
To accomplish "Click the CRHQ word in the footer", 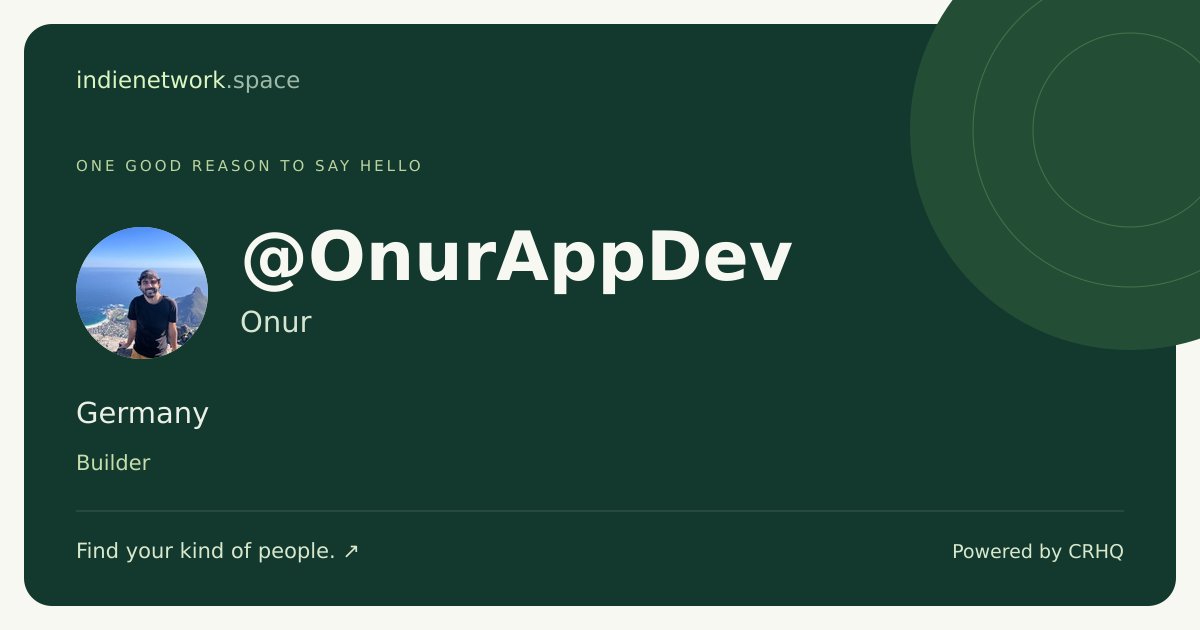I will coord(1096,551).
